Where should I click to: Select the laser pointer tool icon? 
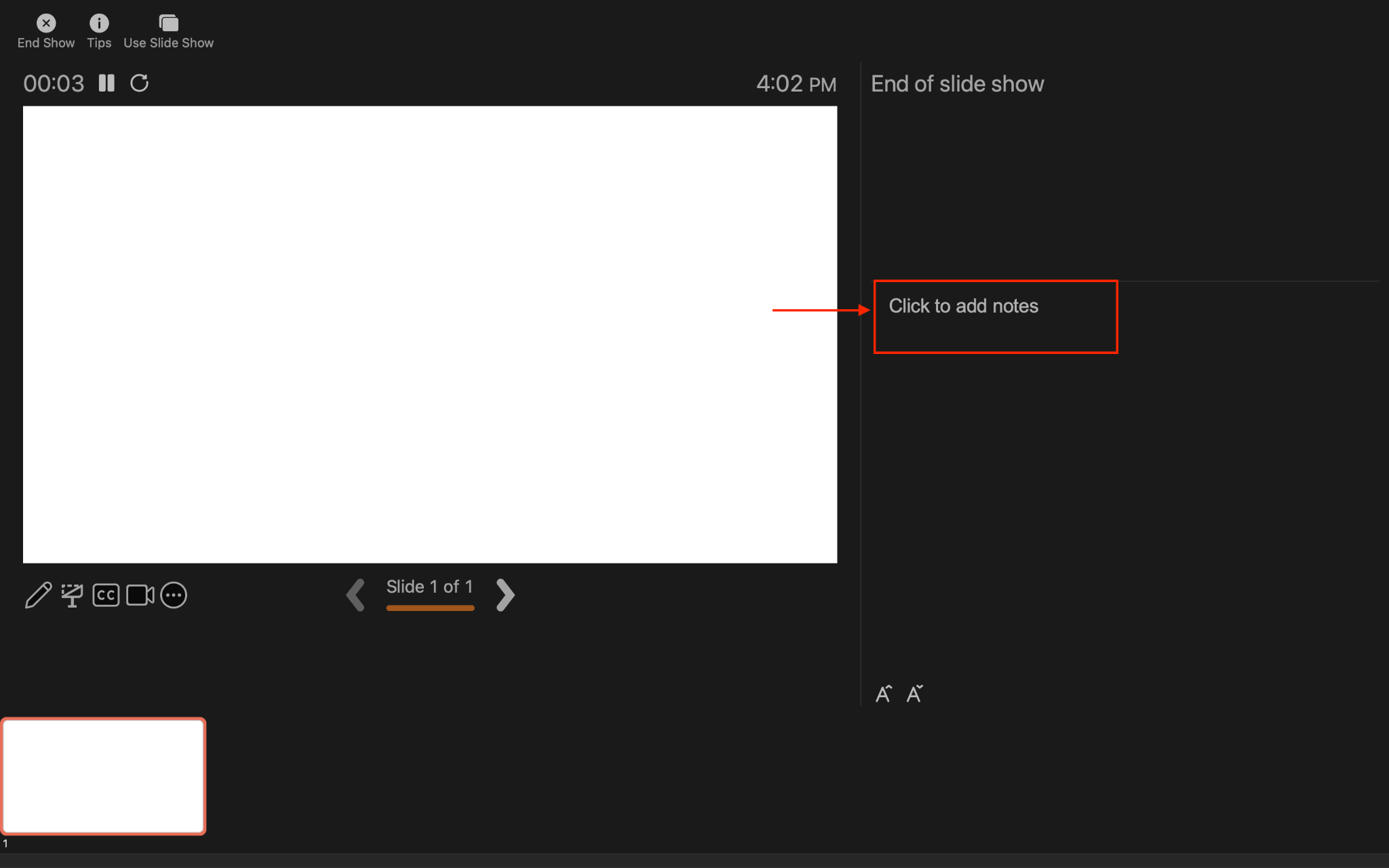(x=72, y=594)
